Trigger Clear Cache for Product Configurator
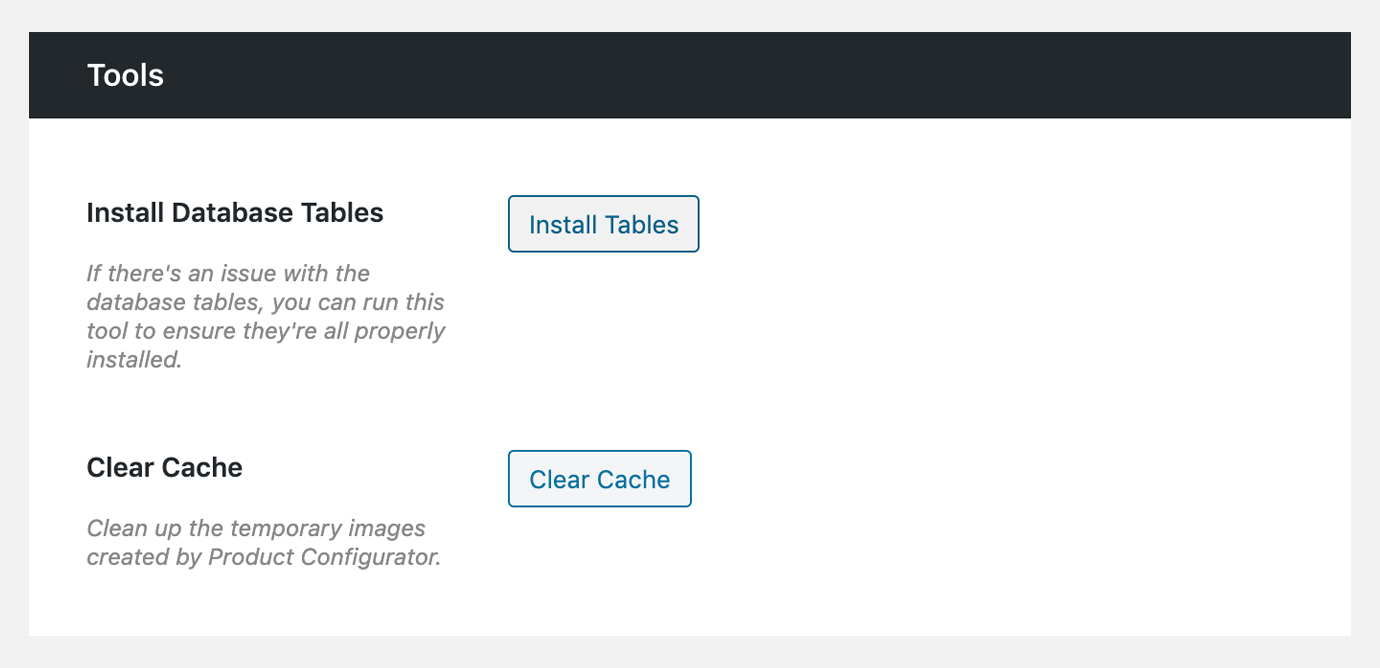 pyautogui.click(x=599, y=479)
